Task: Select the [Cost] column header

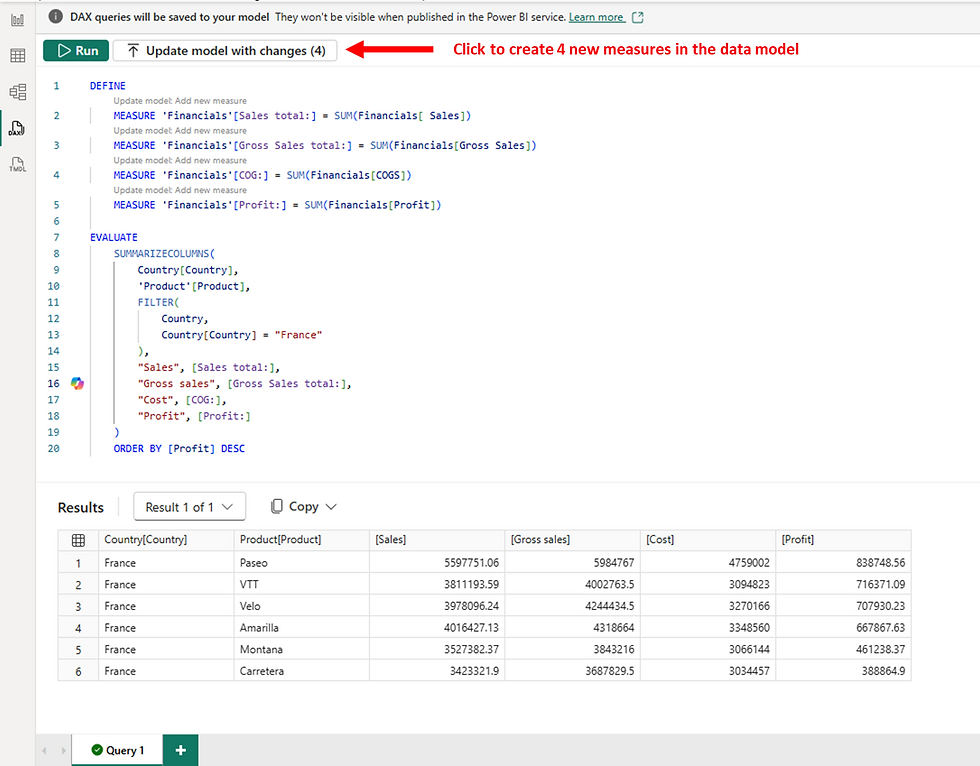Action: coord(708,540)
